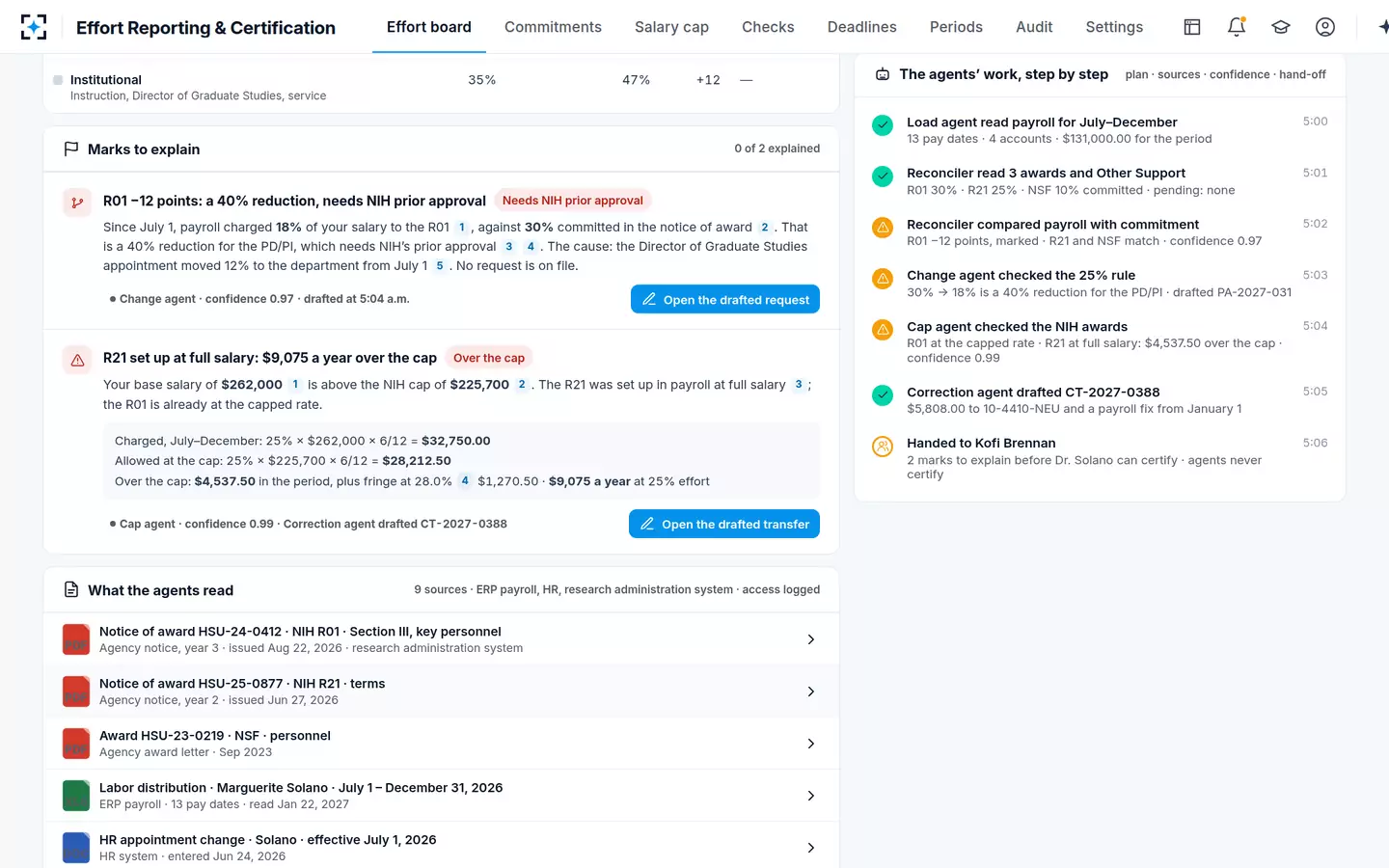The width and height of the screenshot is (1389, 868).
Task: Click citation 4 beside fringe at 28.0%
Action: [x=465, y=481]
